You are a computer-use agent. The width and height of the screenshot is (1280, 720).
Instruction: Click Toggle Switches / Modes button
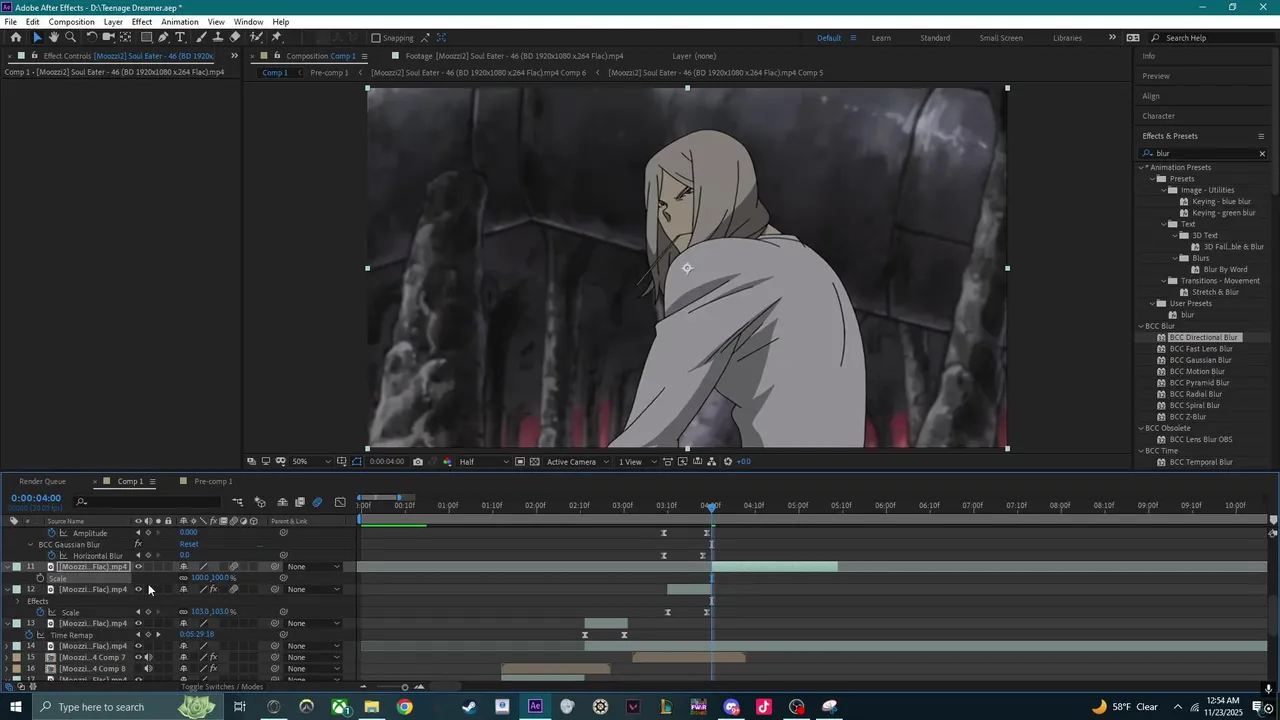[222, 687]
